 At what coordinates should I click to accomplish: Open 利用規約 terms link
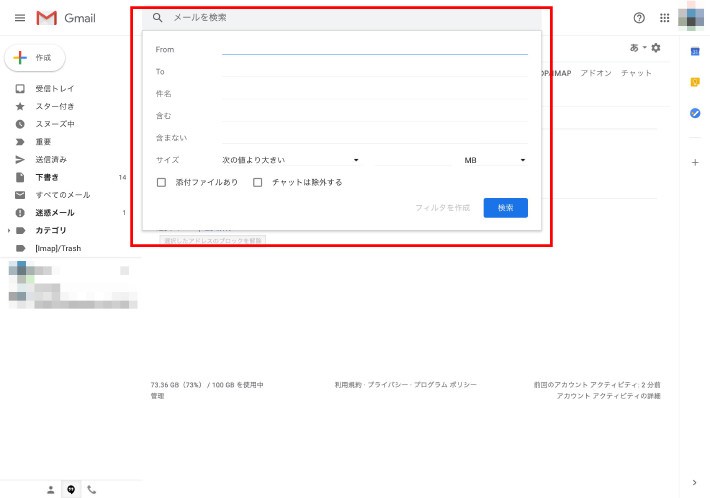click(x=348, y=385)
